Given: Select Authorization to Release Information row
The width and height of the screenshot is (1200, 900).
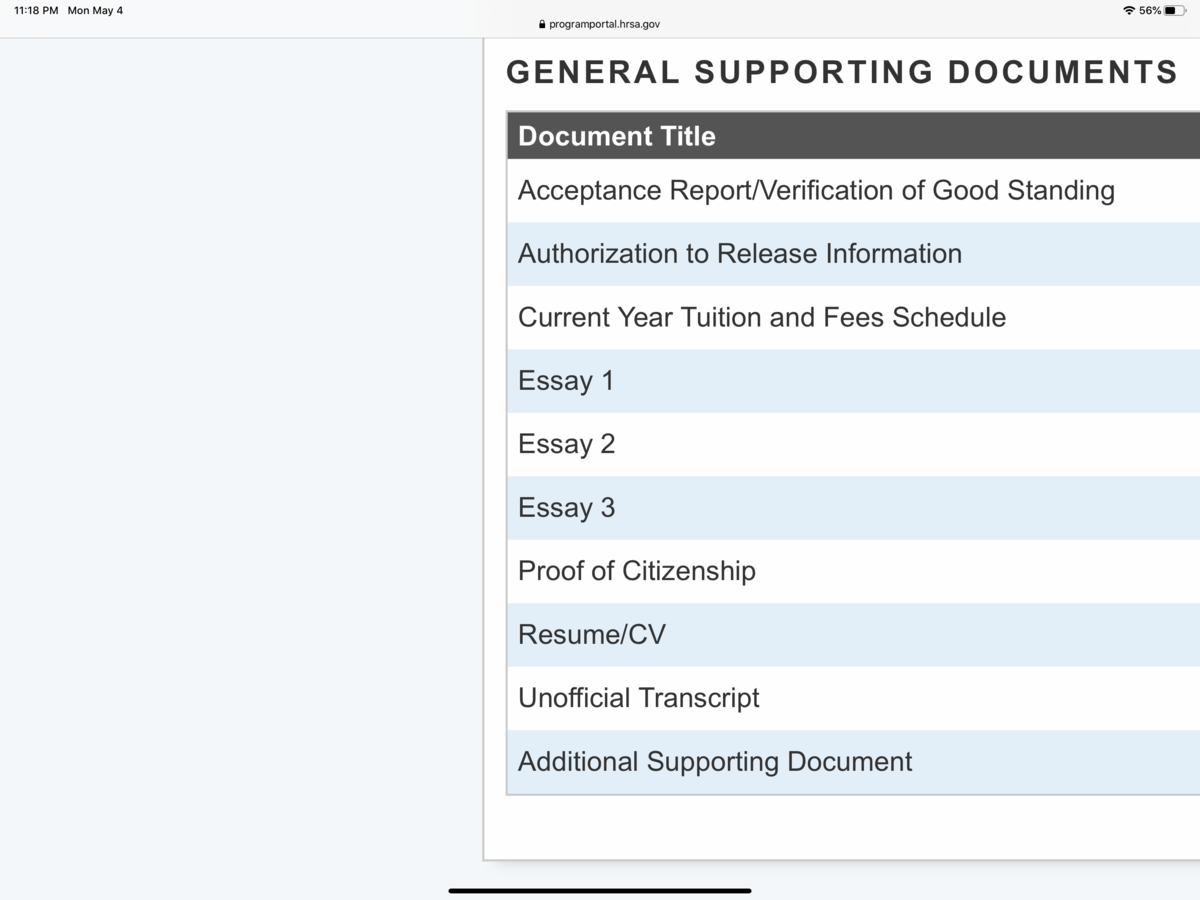Looking at the screenshot, I should pos(740,254).
